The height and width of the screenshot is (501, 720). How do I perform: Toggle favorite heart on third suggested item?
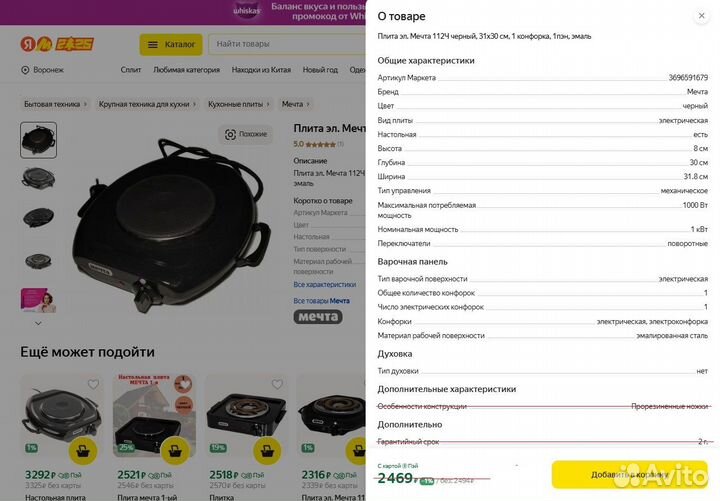click(277, 384)
